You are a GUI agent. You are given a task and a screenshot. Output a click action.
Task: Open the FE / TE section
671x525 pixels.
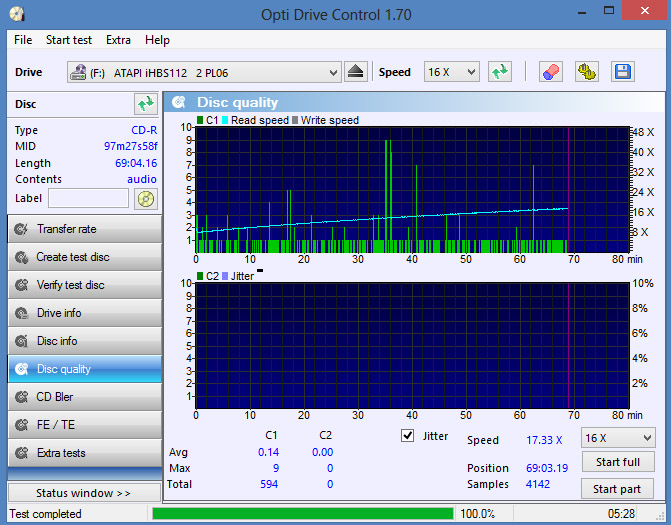(85, 425)
